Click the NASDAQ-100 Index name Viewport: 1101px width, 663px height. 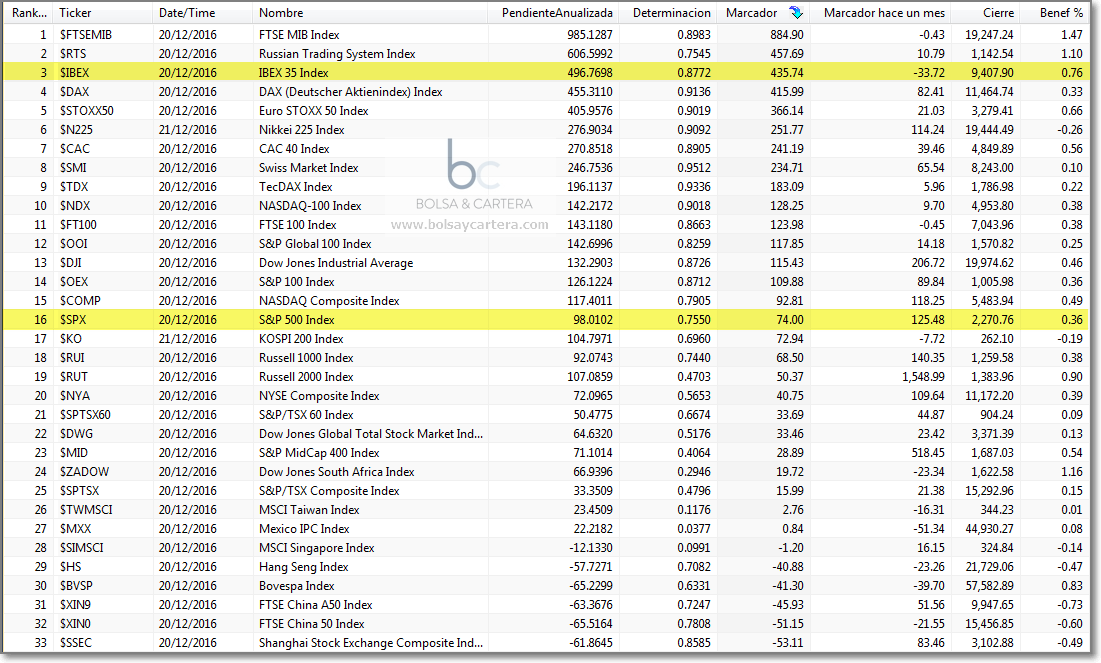[310, 205]
